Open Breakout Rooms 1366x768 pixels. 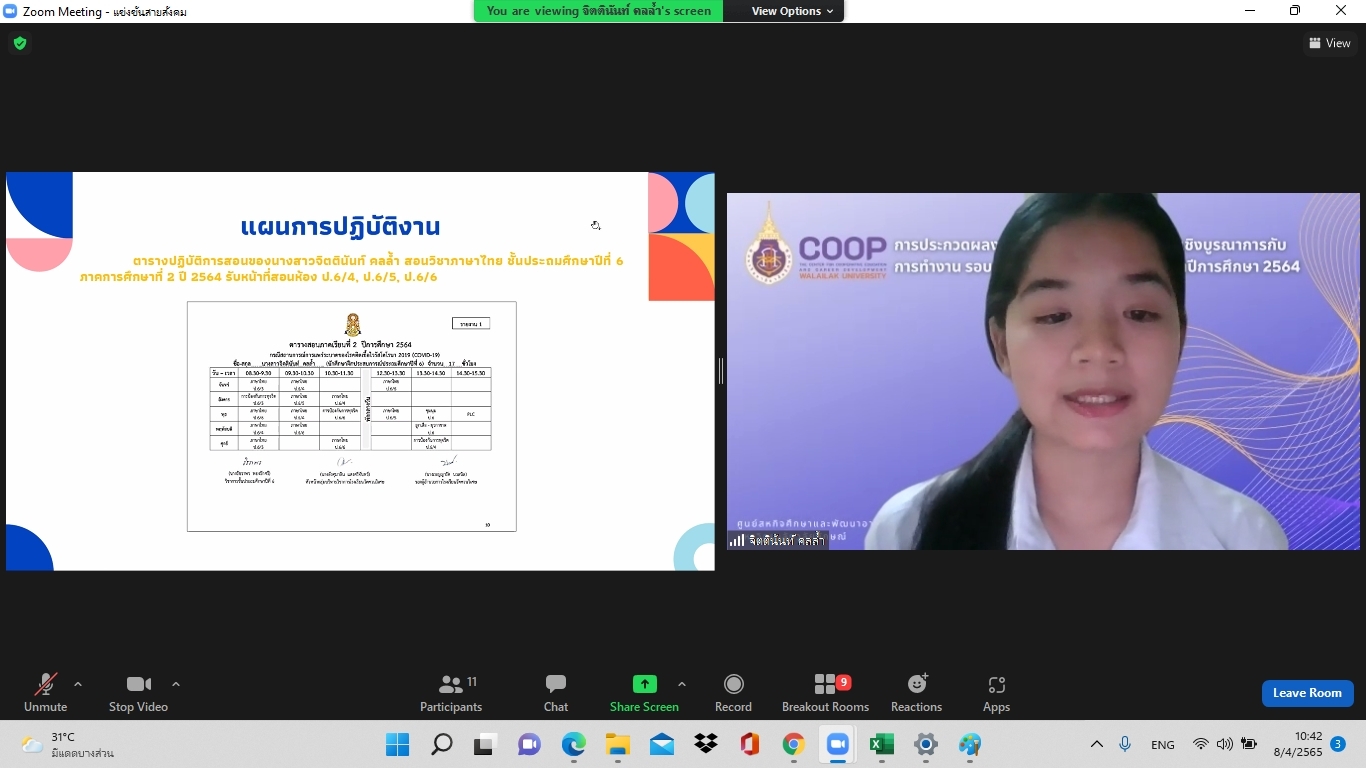825,693
